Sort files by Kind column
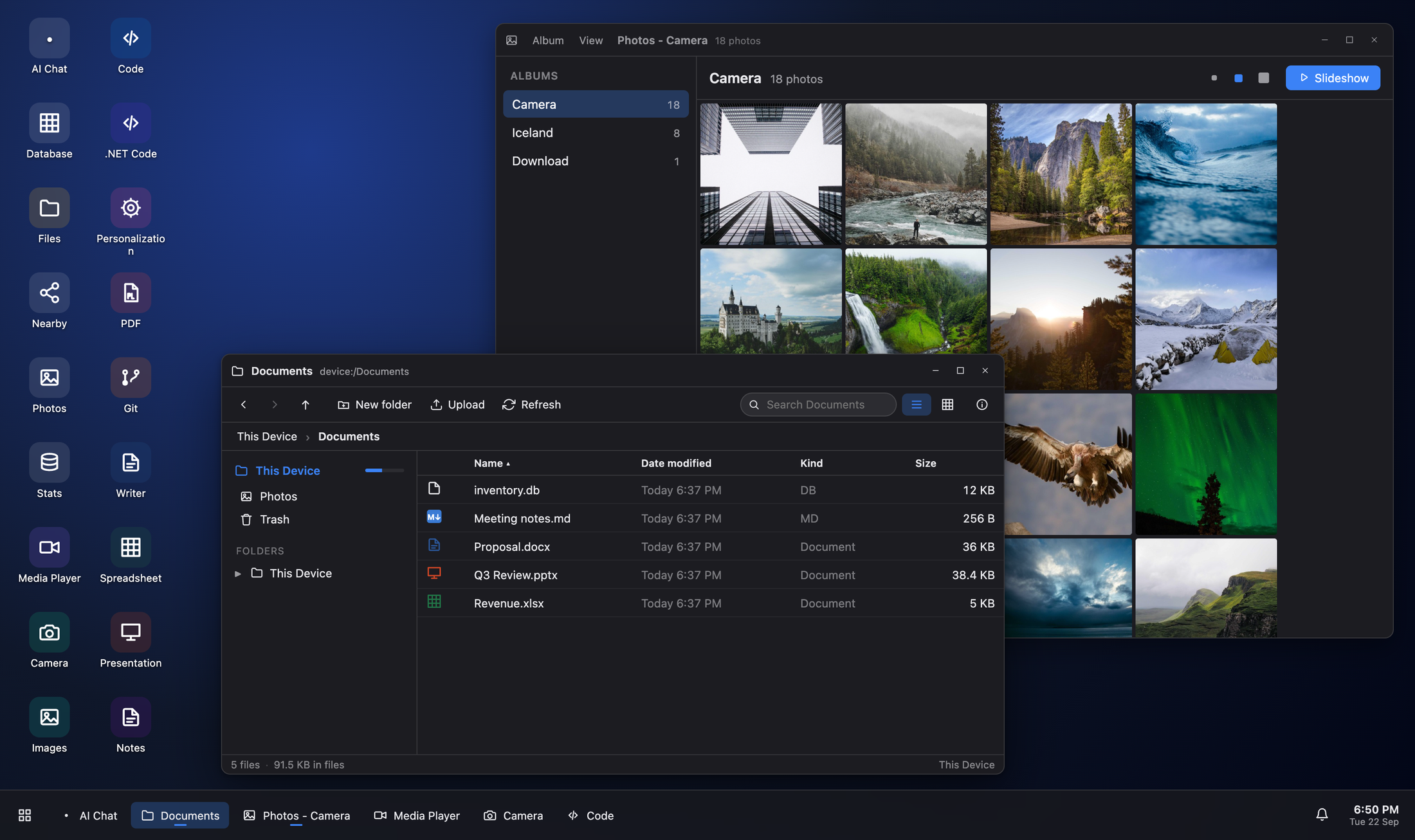Screen dimensions: 1415x840 click(x=811, y=463)
